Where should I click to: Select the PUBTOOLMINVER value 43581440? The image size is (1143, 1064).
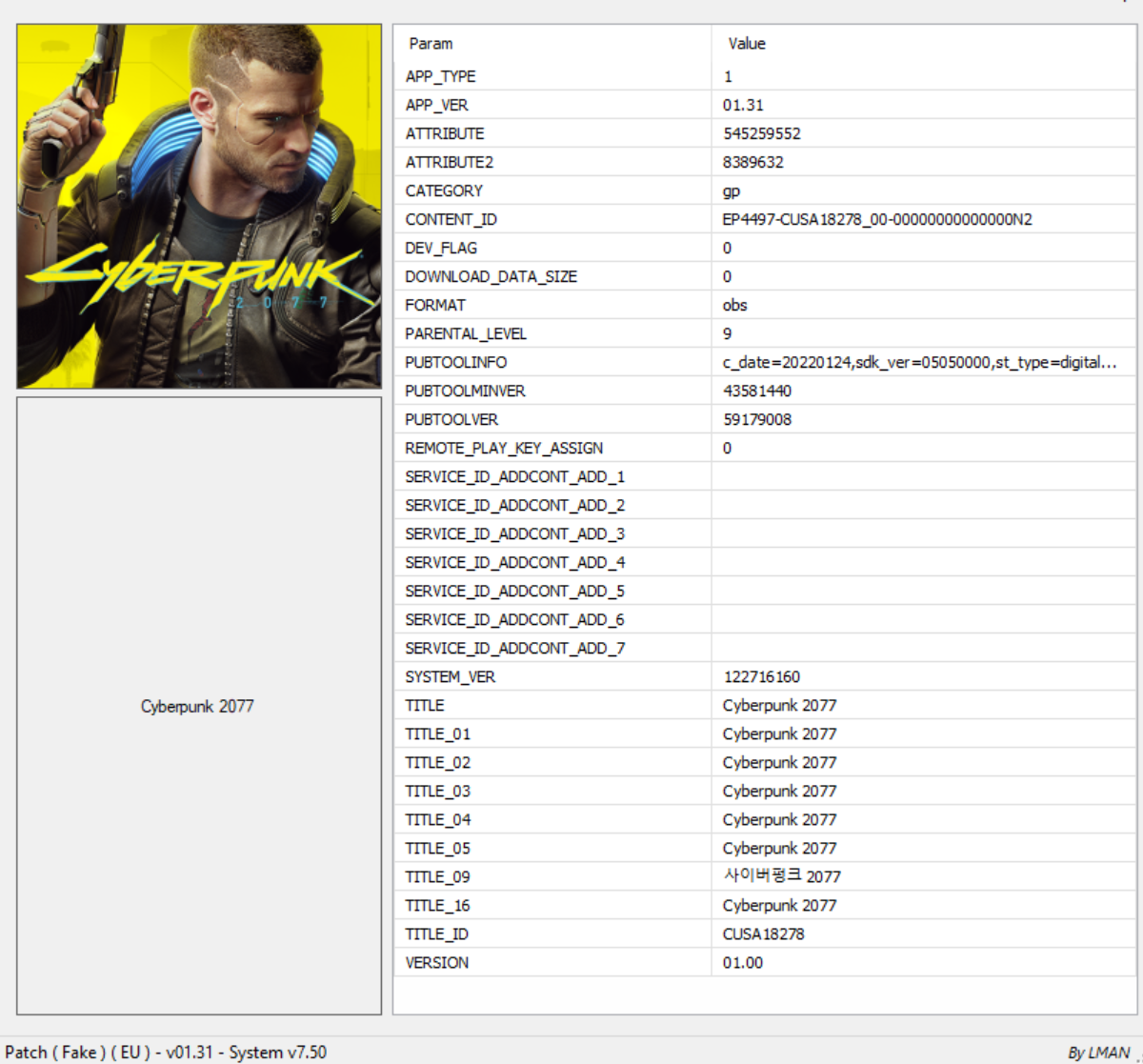(x=757, y=391)
